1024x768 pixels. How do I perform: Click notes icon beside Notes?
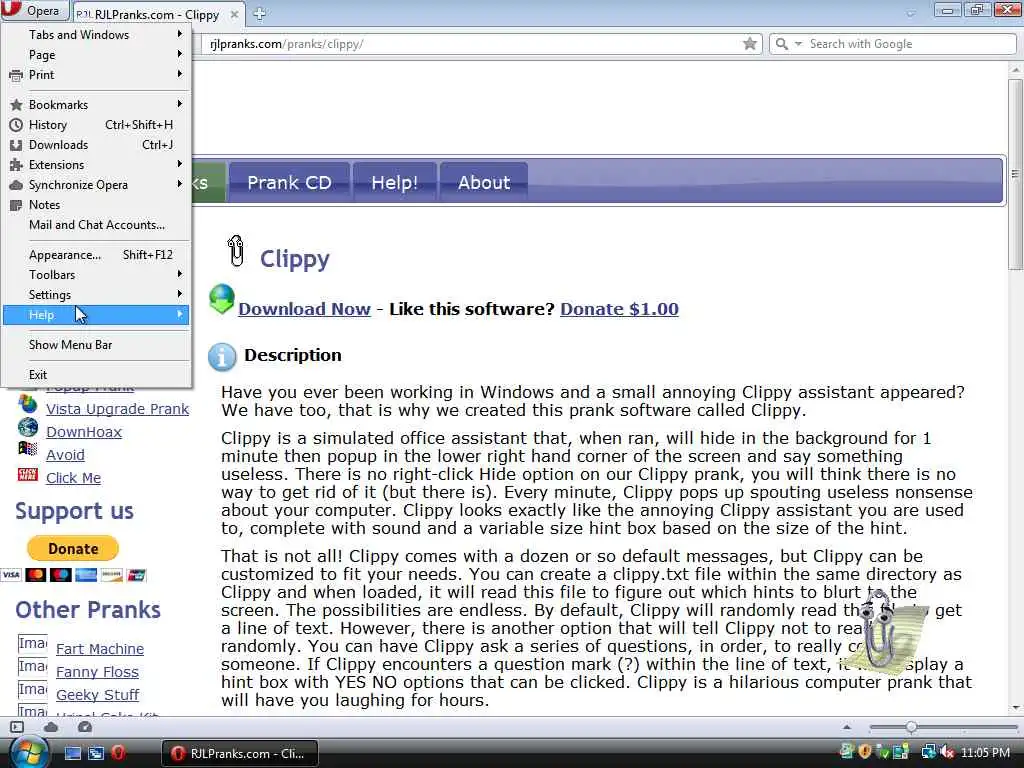pyautogui.click(x=16, y=205)
